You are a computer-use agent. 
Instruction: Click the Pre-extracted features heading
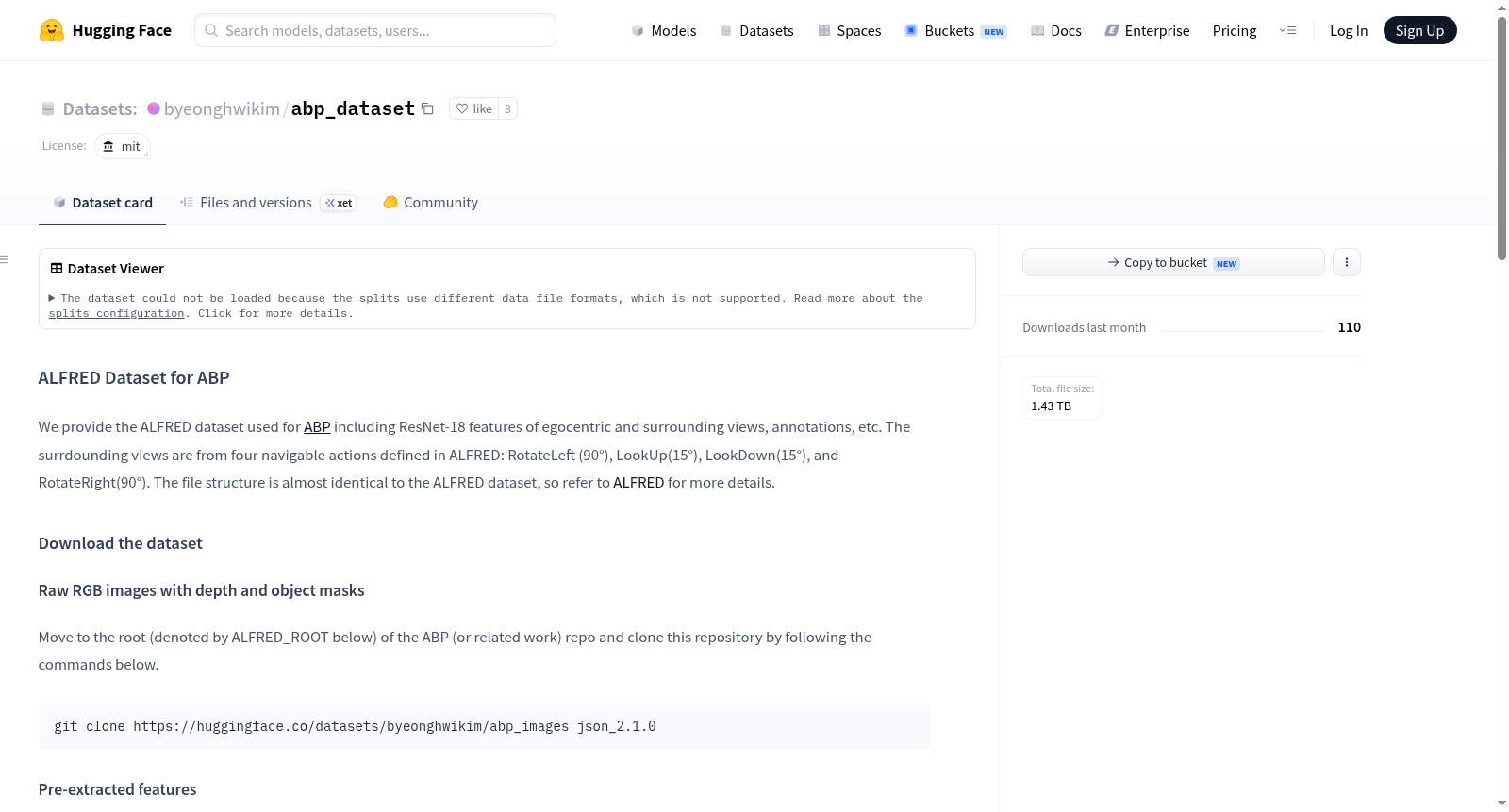pos(117,789)
